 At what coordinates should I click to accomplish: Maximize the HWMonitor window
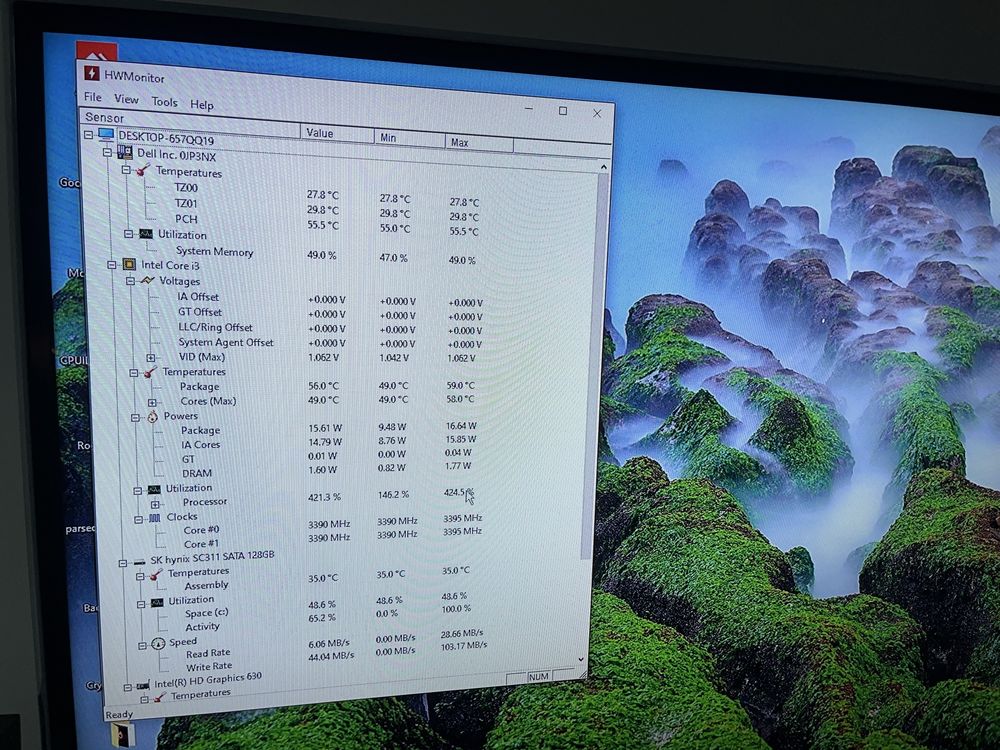[562, 111]
